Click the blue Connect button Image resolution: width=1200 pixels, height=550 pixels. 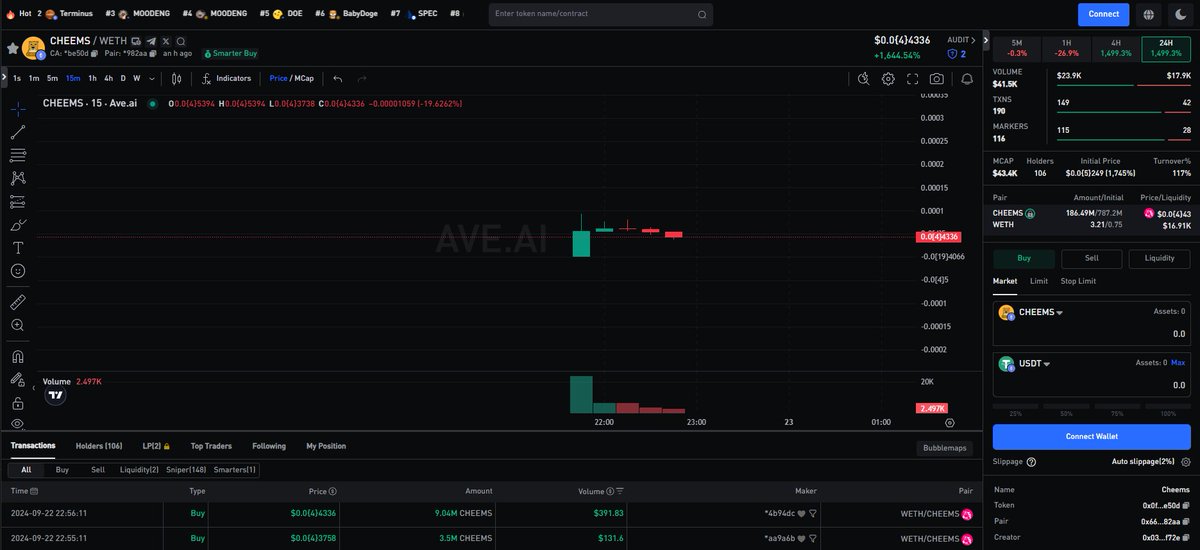(1104, 14)
